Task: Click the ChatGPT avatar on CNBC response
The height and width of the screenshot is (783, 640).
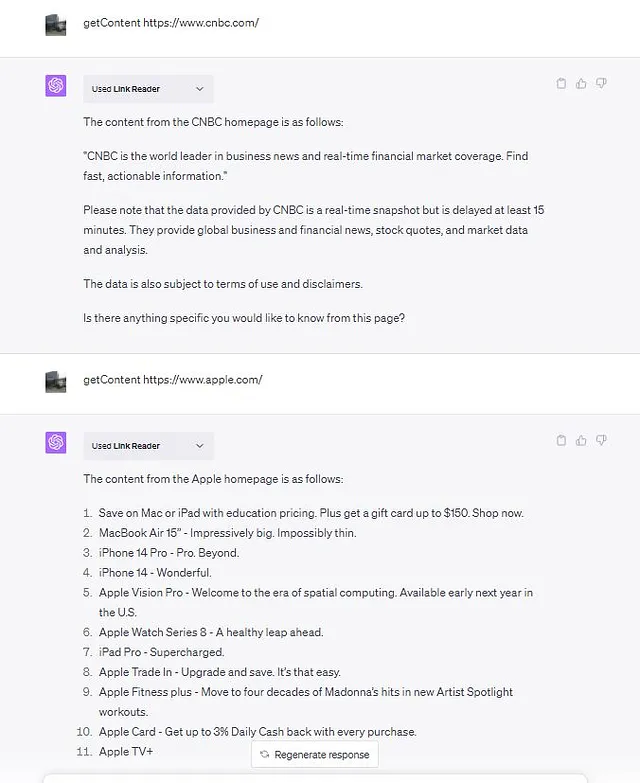Action: (x=56, y=85)
